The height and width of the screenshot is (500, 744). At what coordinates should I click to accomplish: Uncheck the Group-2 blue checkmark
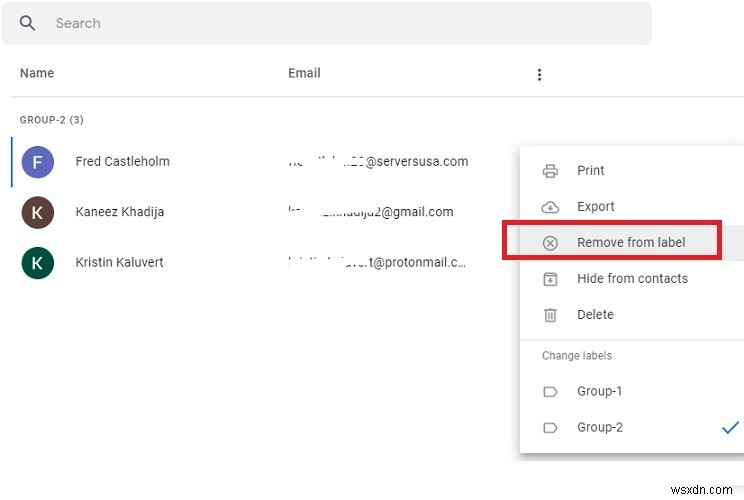point(730,427)
